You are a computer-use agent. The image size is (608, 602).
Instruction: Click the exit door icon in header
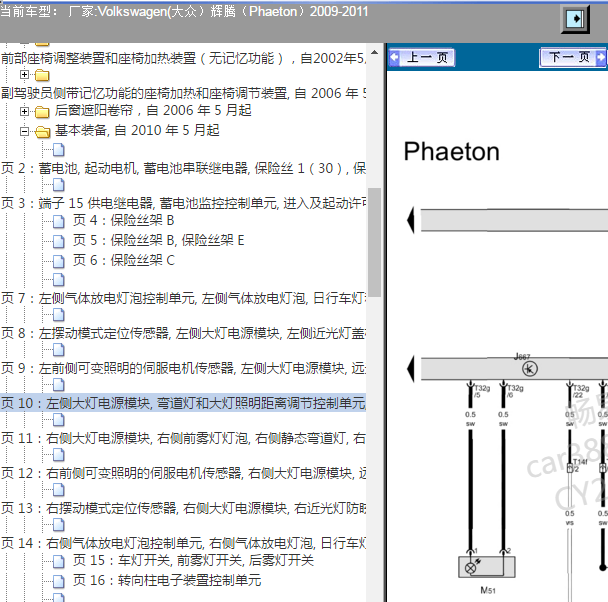pyautogui.click(x=575, y=19)
